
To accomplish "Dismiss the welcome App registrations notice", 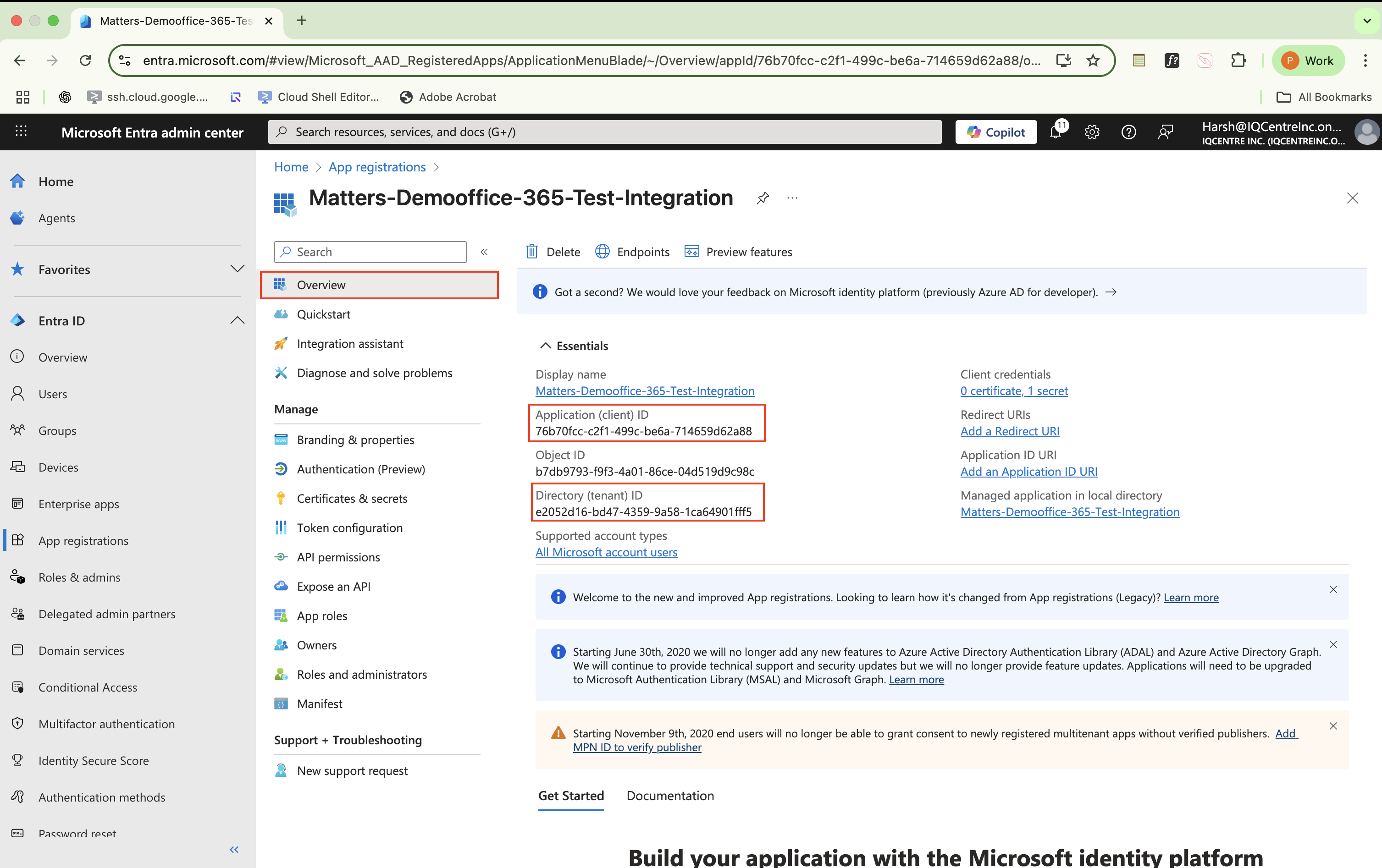I will click(x=1333, y=589).
